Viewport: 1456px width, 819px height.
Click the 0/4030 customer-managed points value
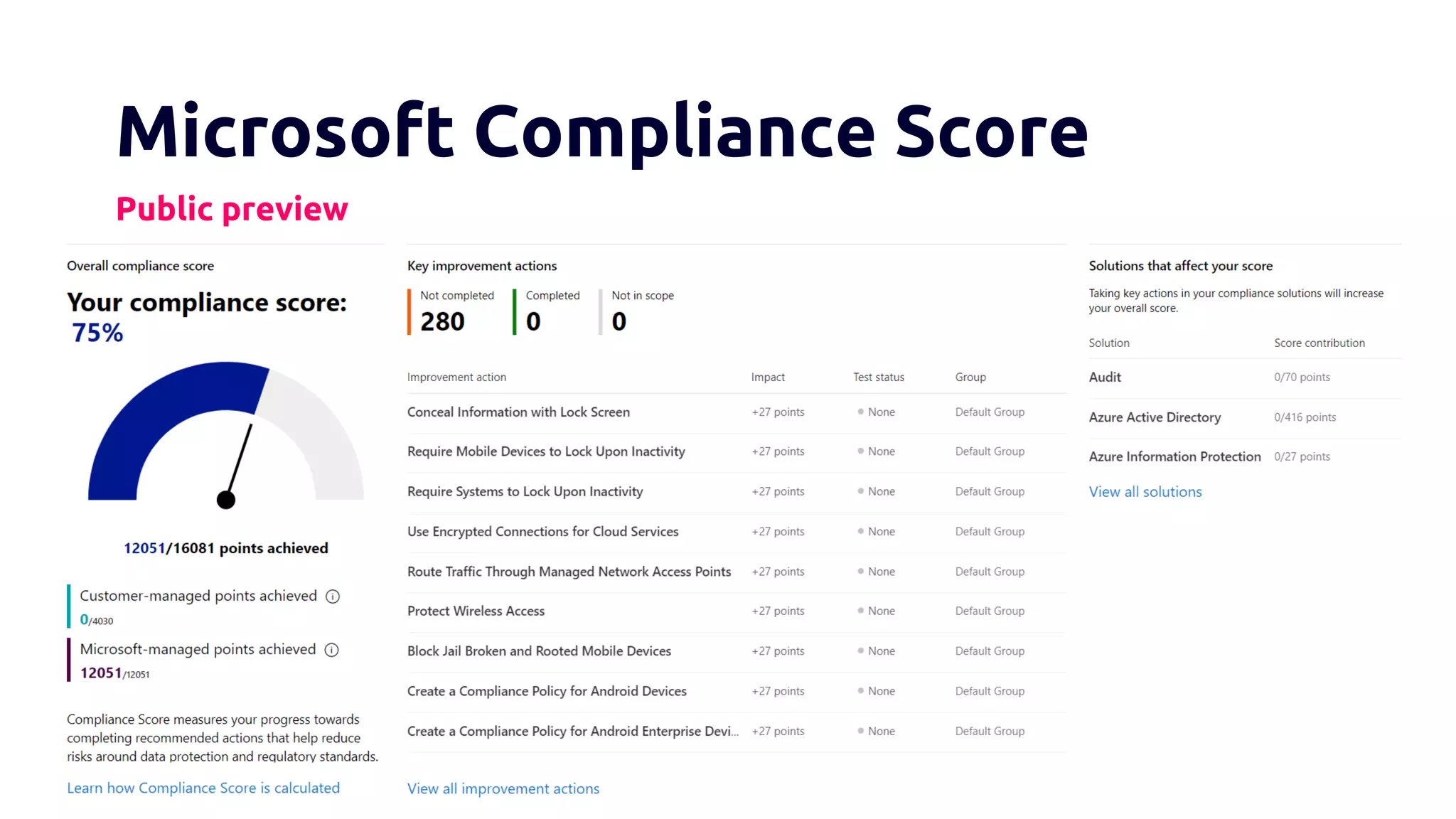tap(97, 620)
